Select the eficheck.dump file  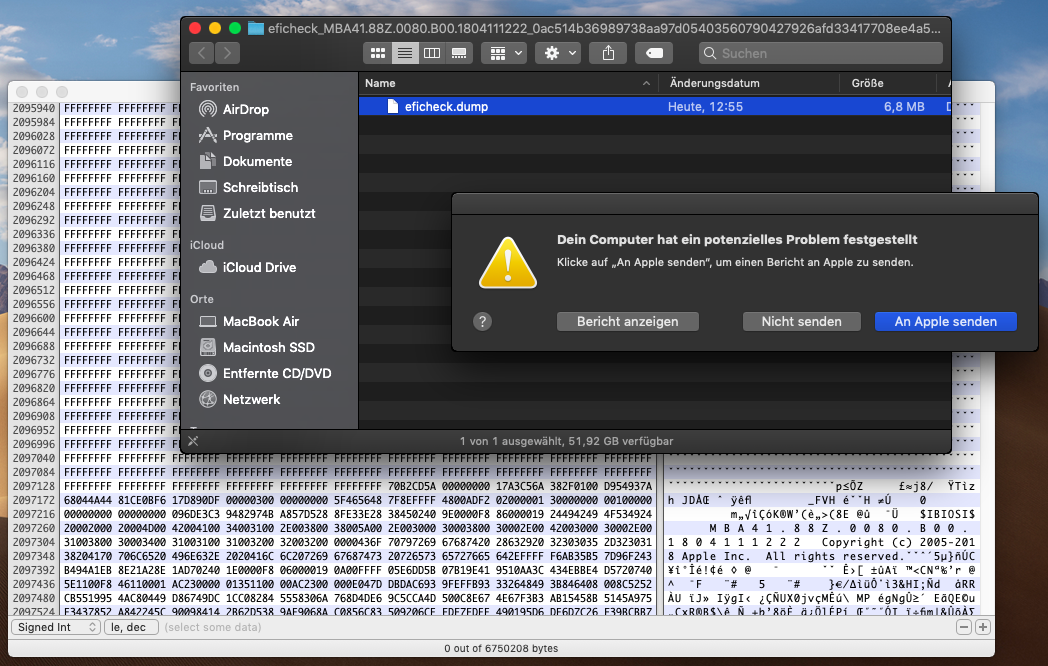coord(654,106)
